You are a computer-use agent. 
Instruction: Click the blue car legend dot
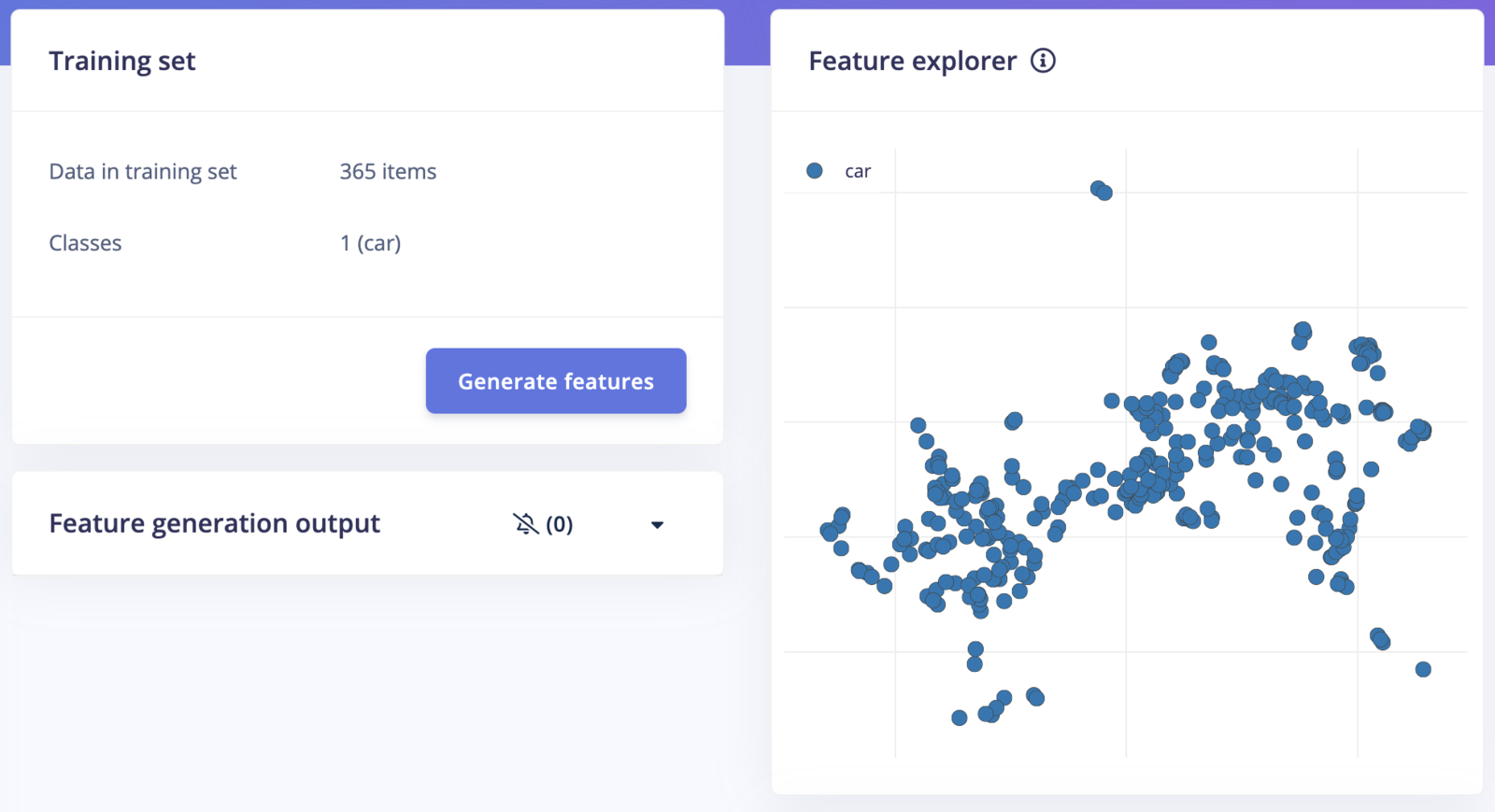point(815,171)
